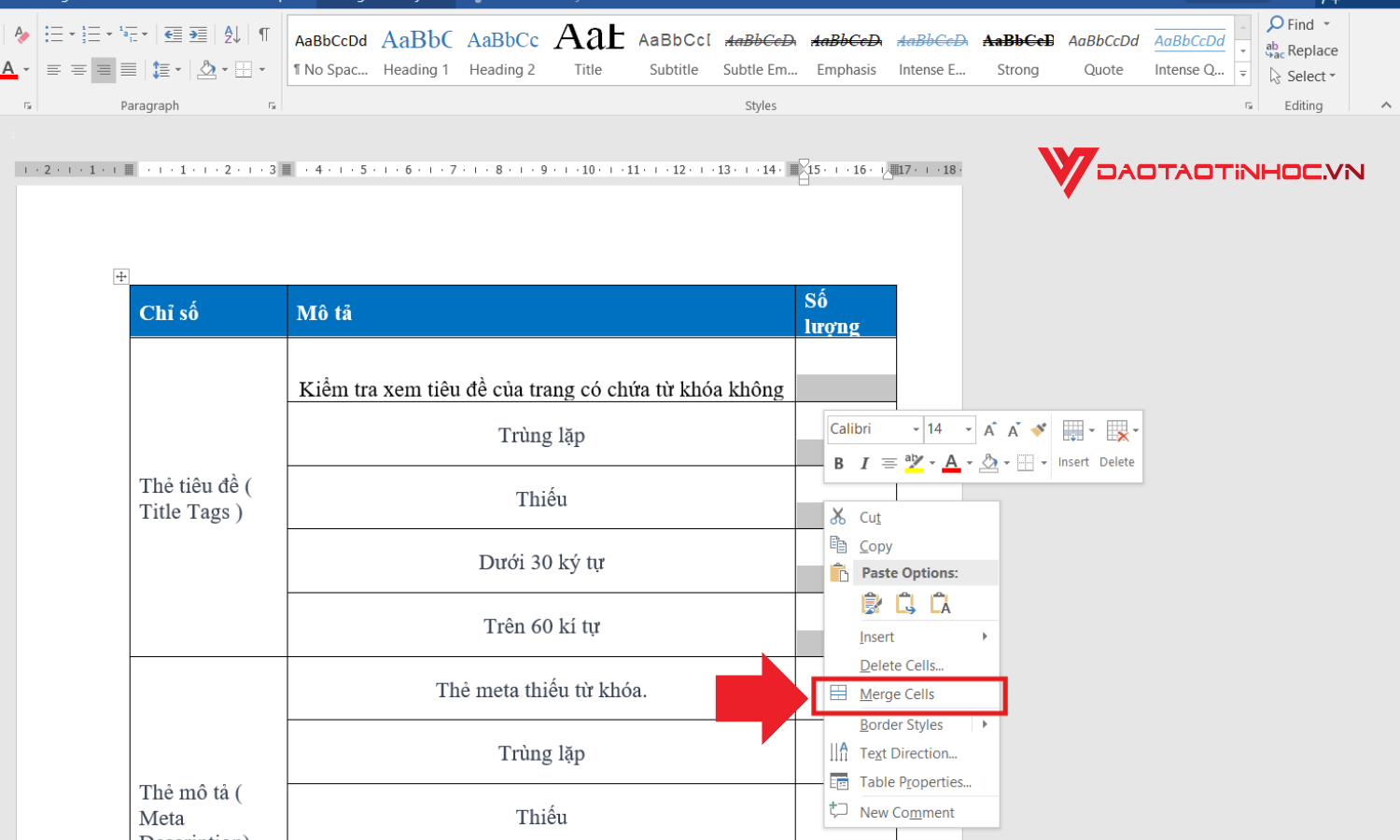Open ribbon borders dropdown arrow
This screenshot has width=1400, height=840.
[x=262, y=70]
